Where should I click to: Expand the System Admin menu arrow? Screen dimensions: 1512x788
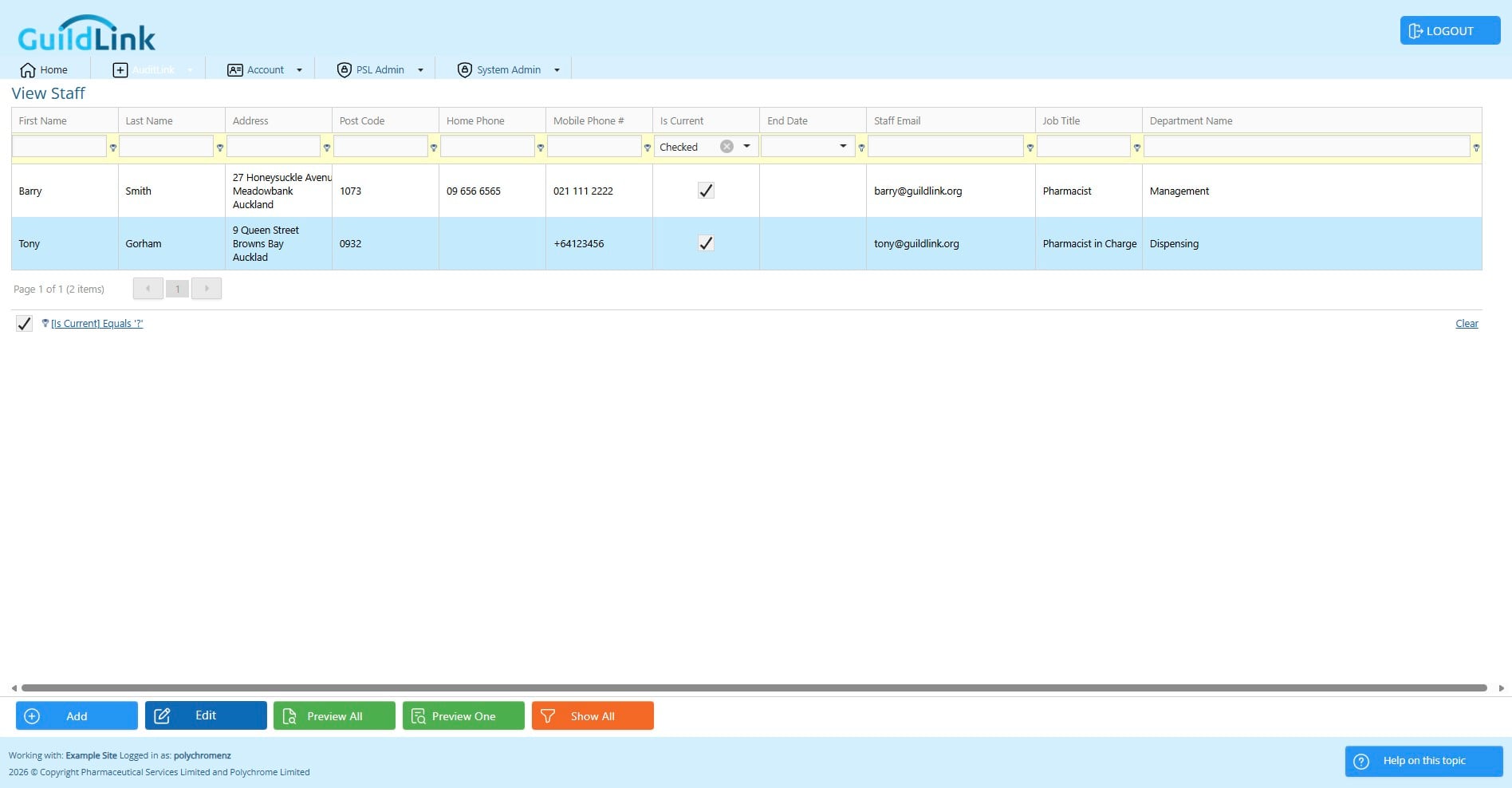point(557,70)
